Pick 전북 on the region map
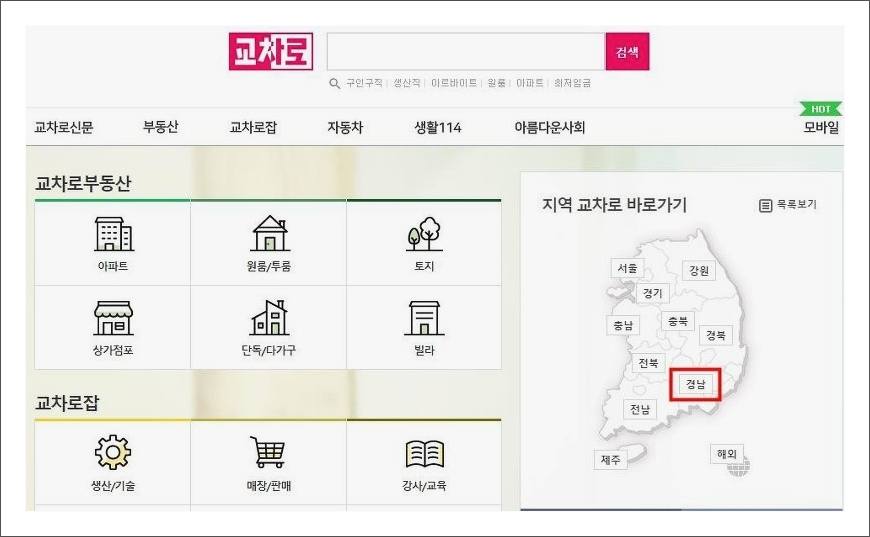The width and height of the screenshot is (870, 537). point(648,363)
